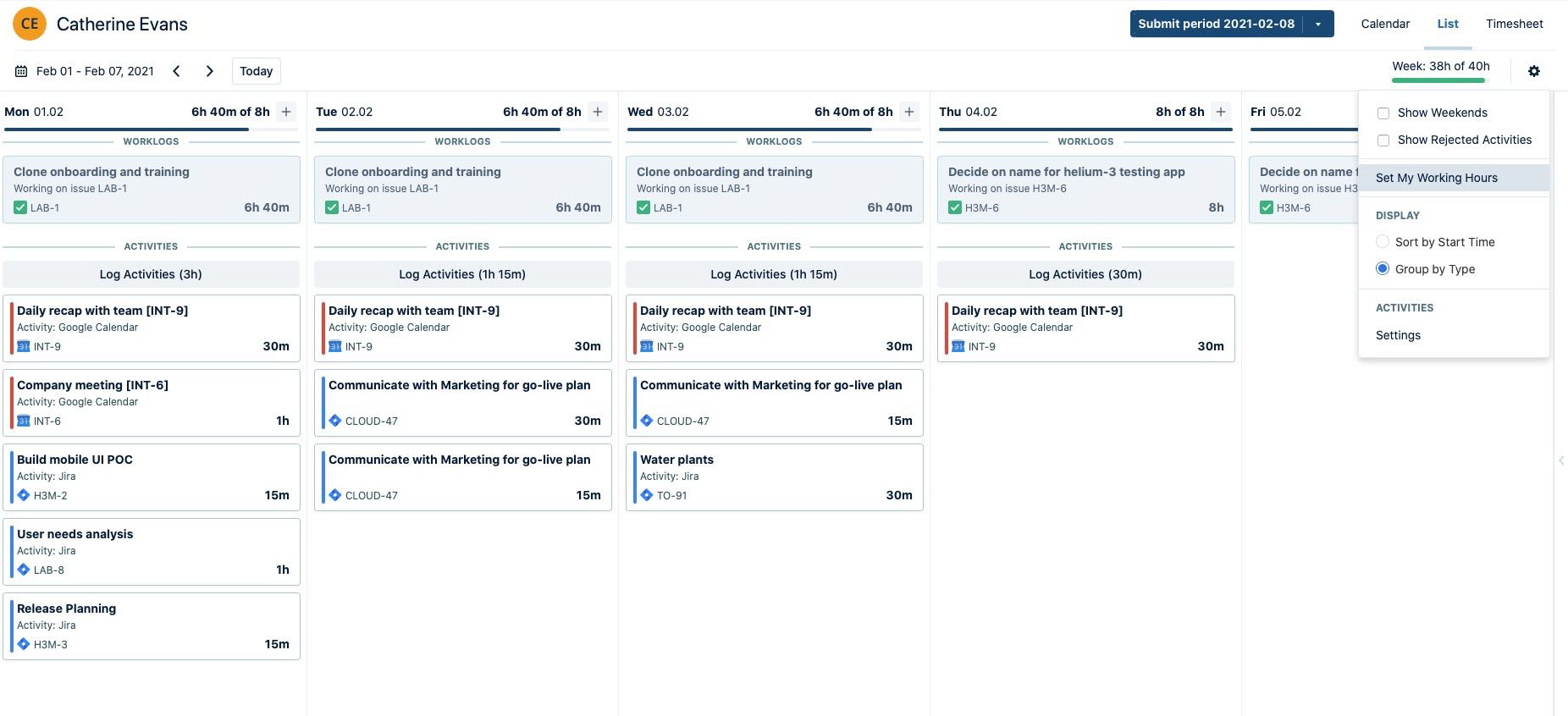Click the settings gear icon

pos(1533,71)
